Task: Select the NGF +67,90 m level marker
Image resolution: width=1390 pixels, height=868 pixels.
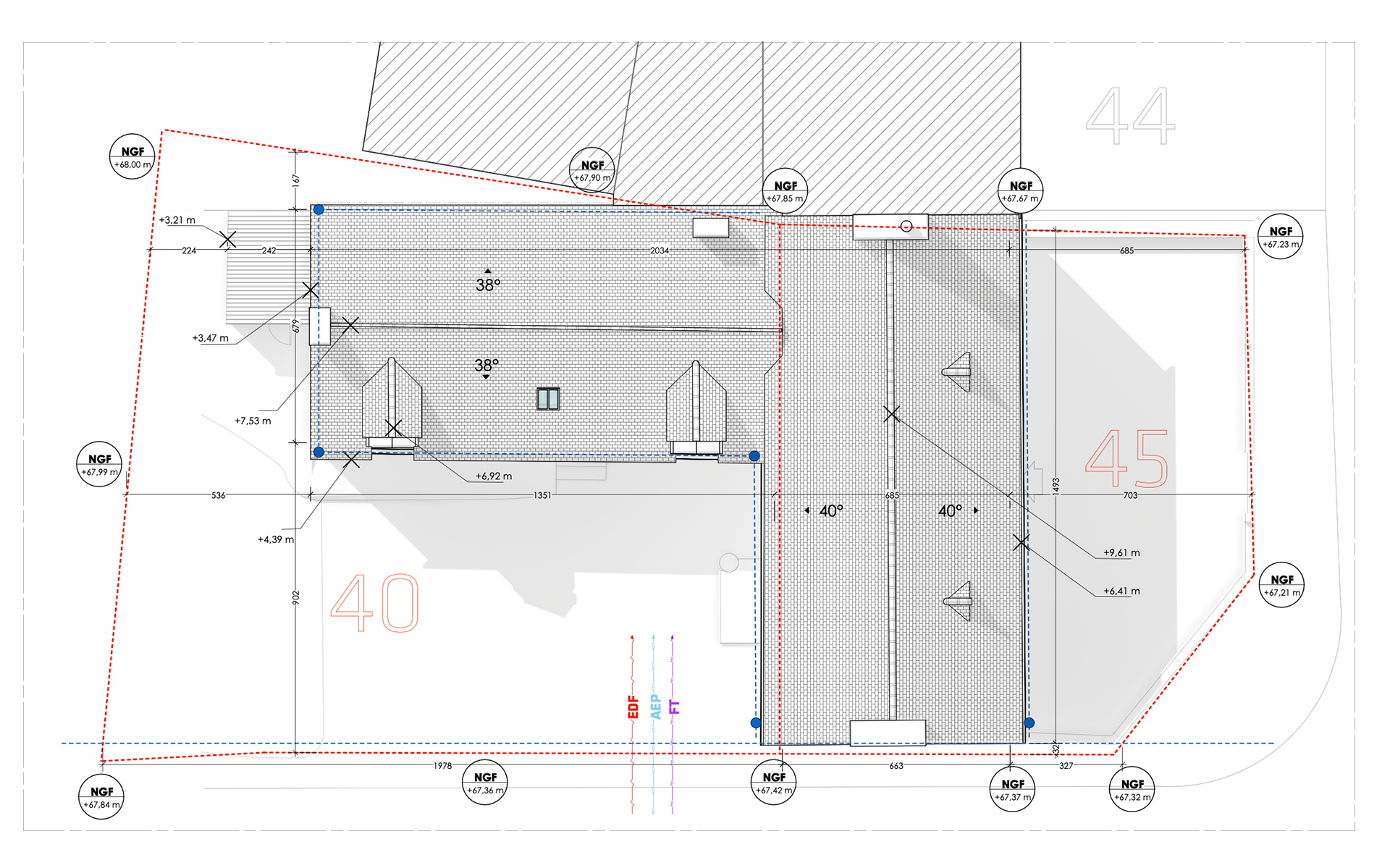Action: point(591,171)
